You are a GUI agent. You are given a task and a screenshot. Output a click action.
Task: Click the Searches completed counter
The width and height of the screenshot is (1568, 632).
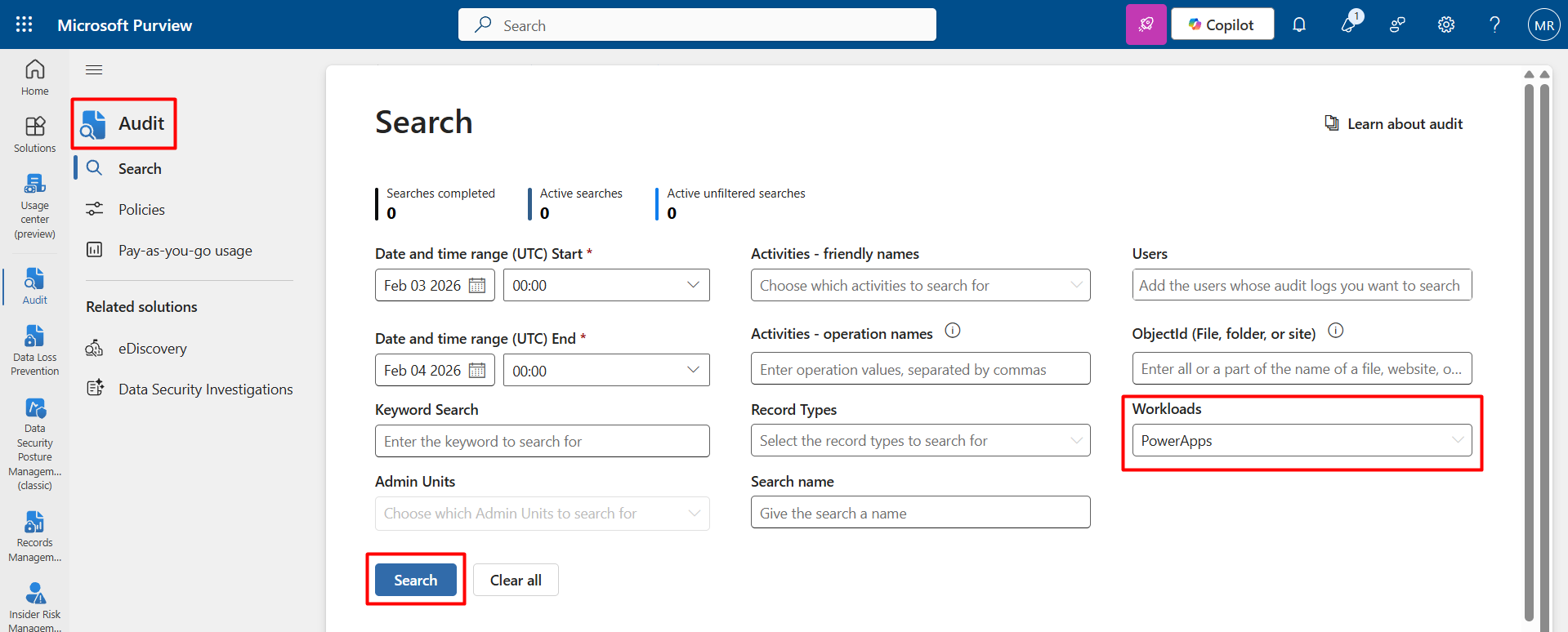pos(437,203)
